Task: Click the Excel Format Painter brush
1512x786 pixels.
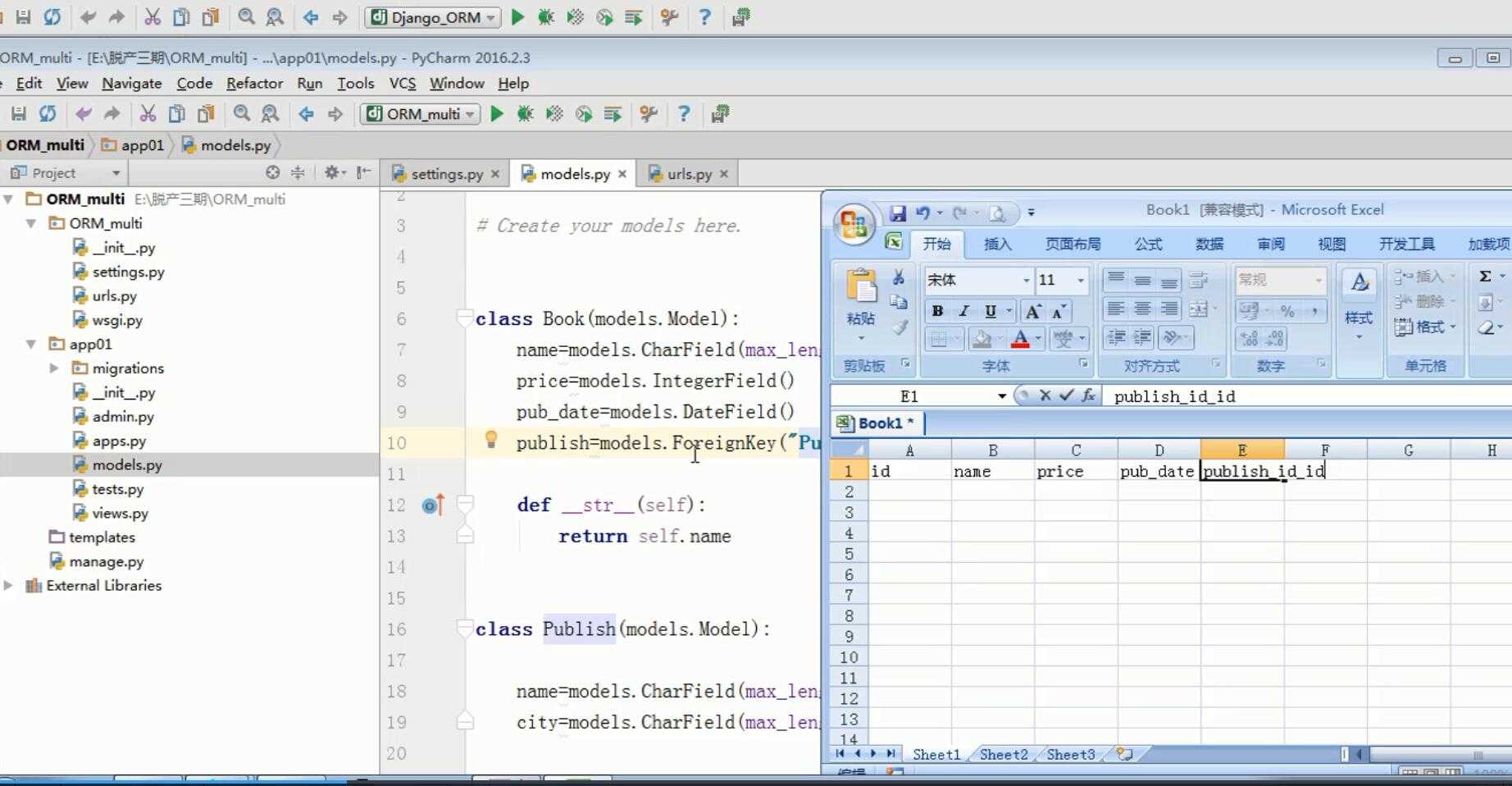Action: pyautogui.click(x=899, y=328)
